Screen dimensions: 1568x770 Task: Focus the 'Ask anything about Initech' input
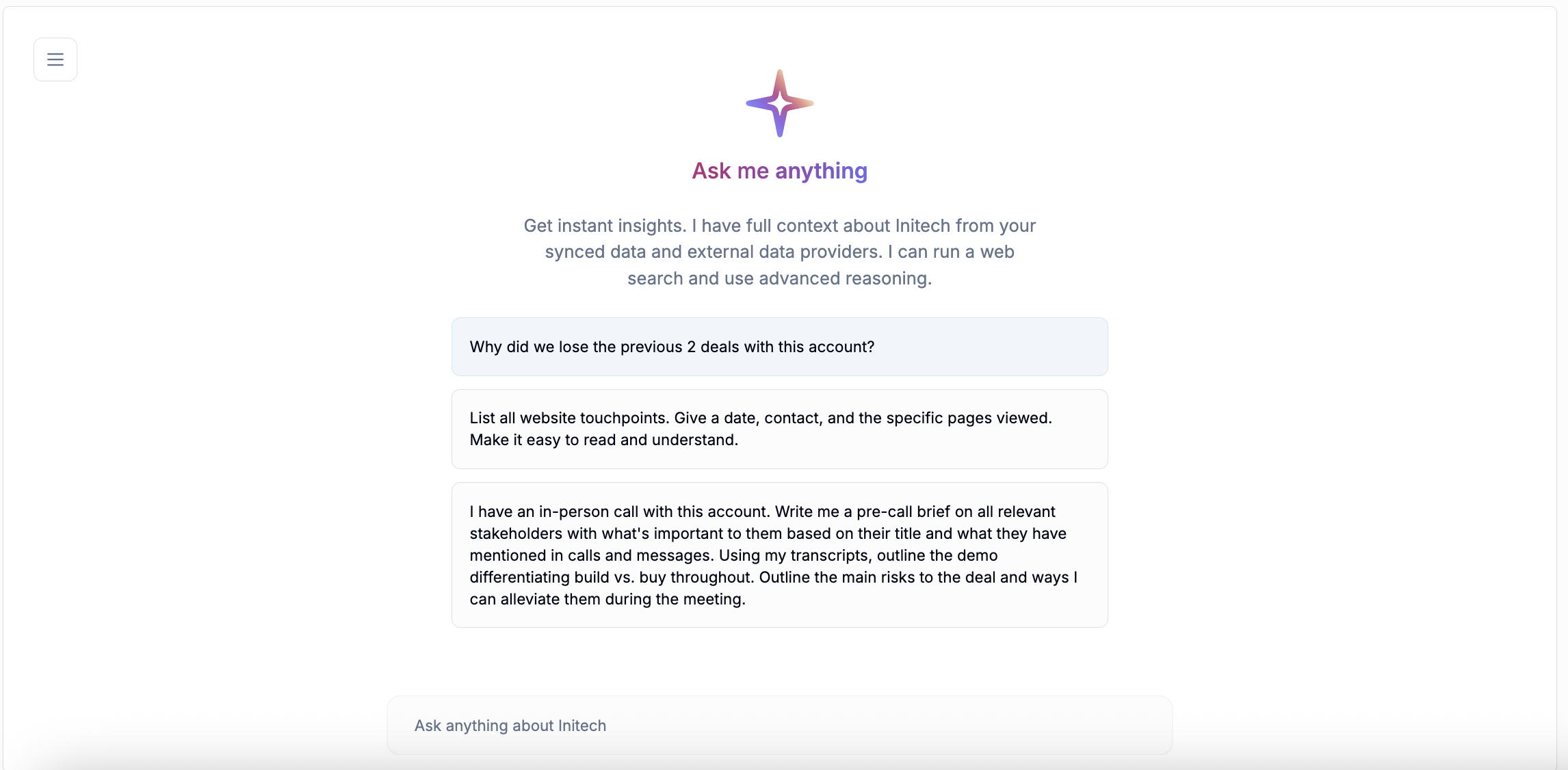point(779,726)
